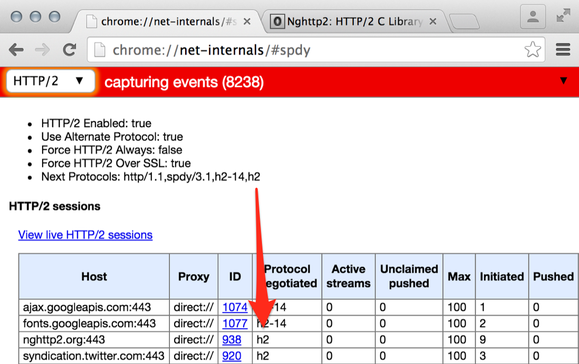The height and width of the screenshot is (364, 579).
Task: Bookmark this page with the star icon
Action: [532, 49]
